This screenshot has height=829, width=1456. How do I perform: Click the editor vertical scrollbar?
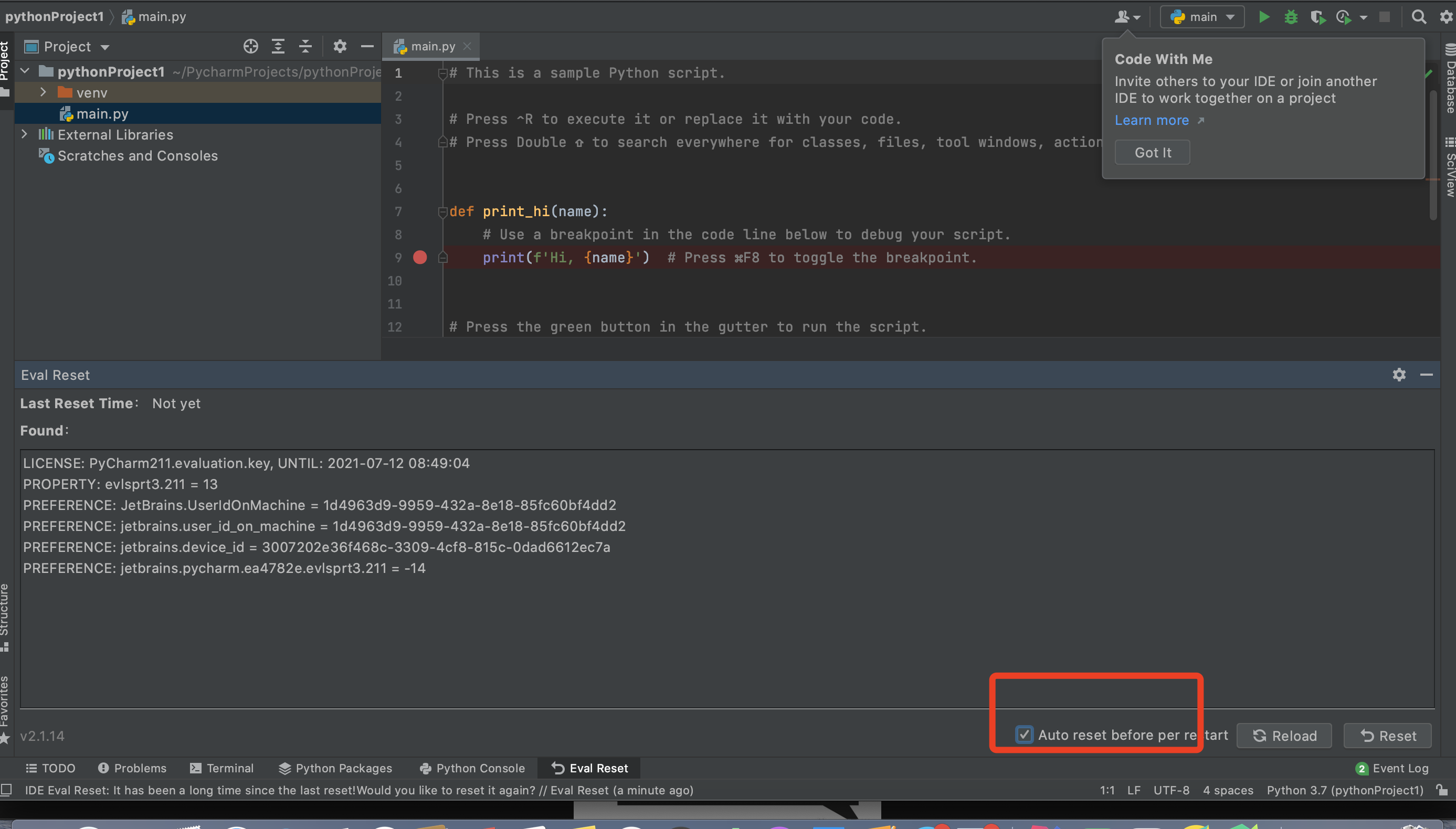point(1433,154)
